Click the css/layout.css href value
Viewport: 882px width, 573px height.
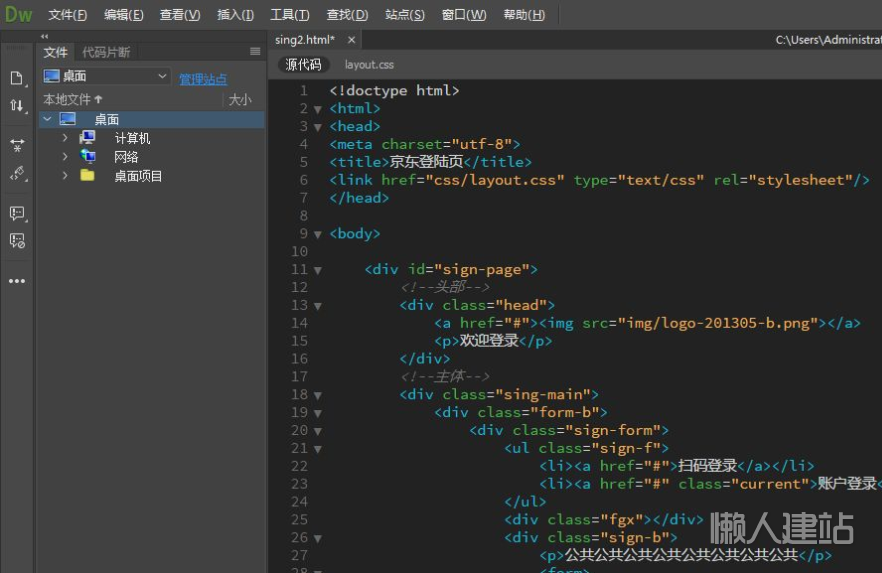pyautogui.click(x=494, y=180)
